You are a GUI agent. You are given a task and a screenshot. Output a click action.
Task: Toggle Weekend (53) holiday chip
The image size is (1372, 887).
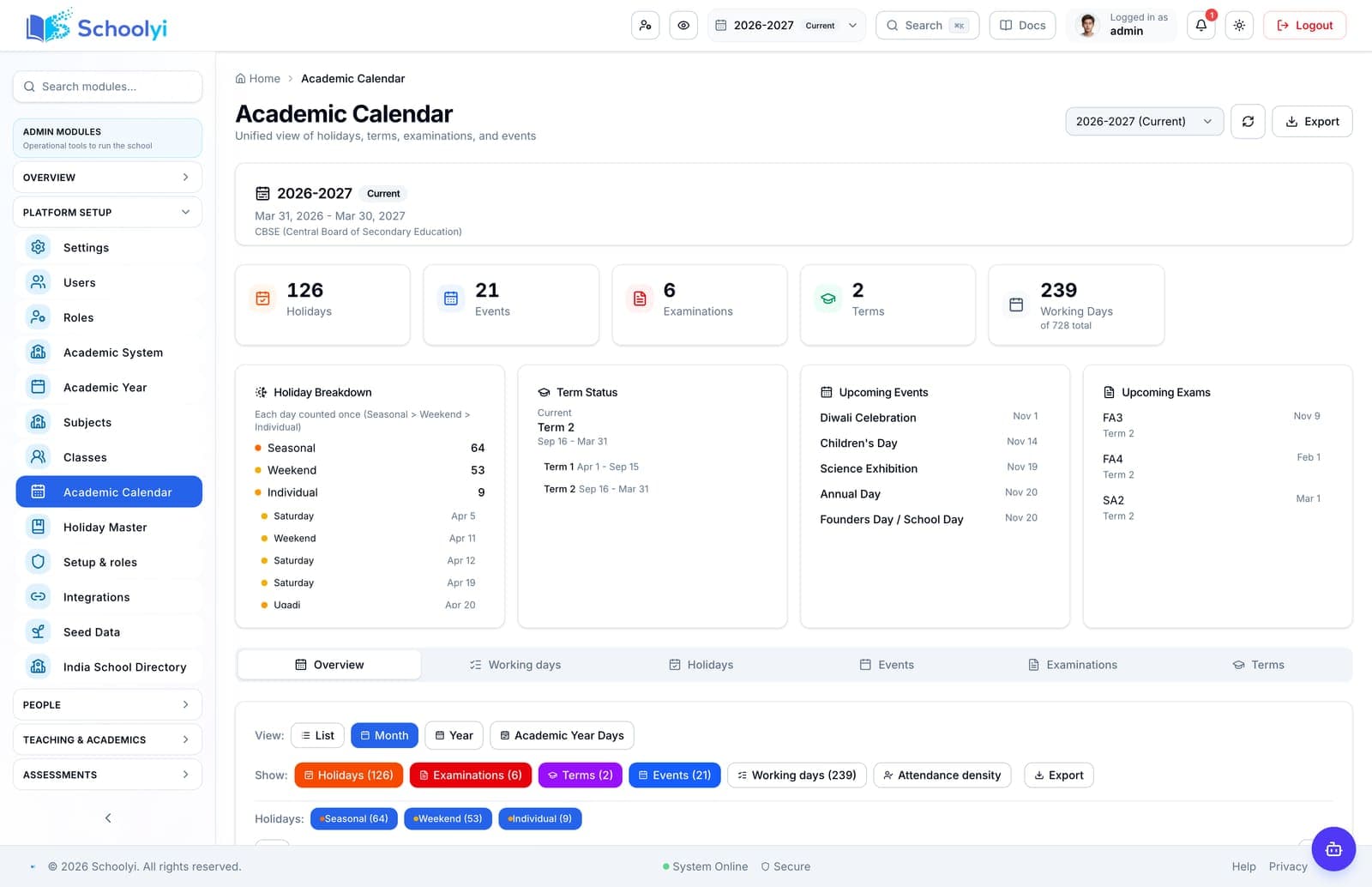click(x=448, y=818)
